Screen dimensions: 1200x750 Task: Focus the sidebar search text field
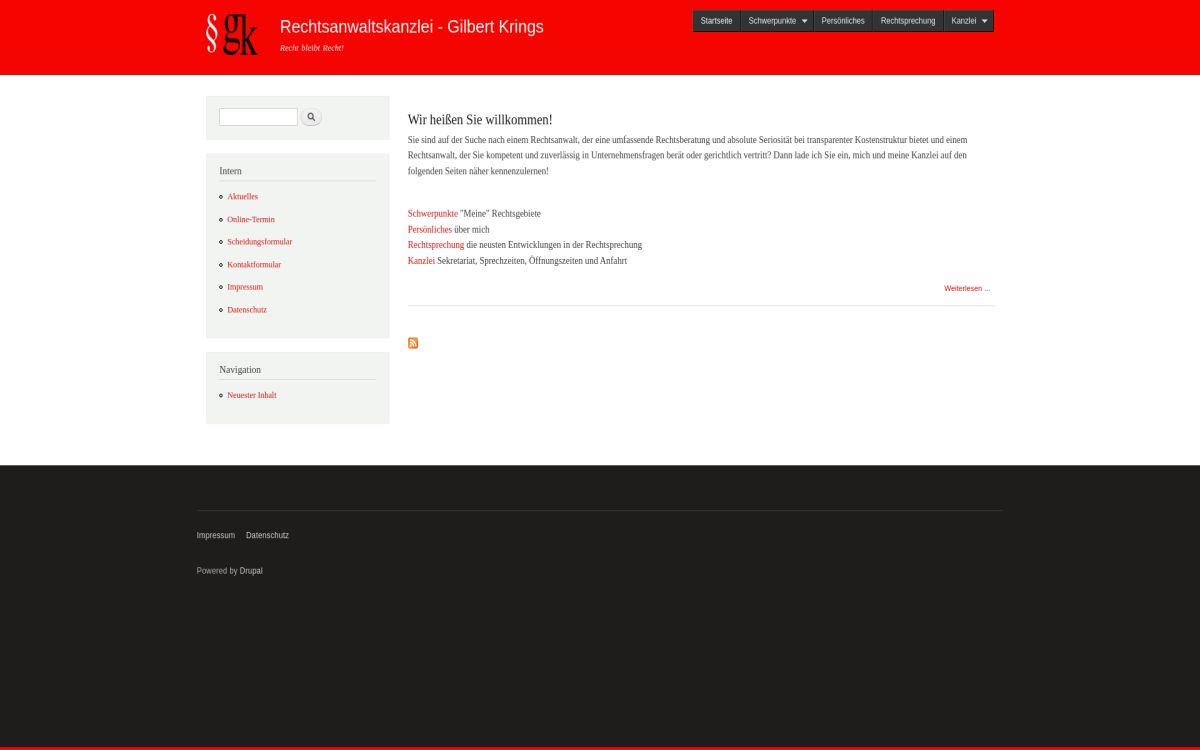point(258,117)
